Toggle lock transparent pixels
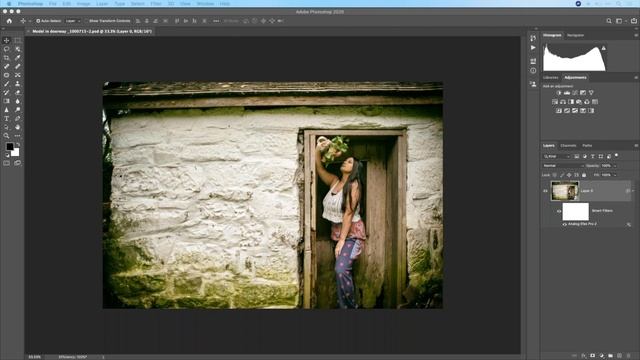 coord(554,175)
